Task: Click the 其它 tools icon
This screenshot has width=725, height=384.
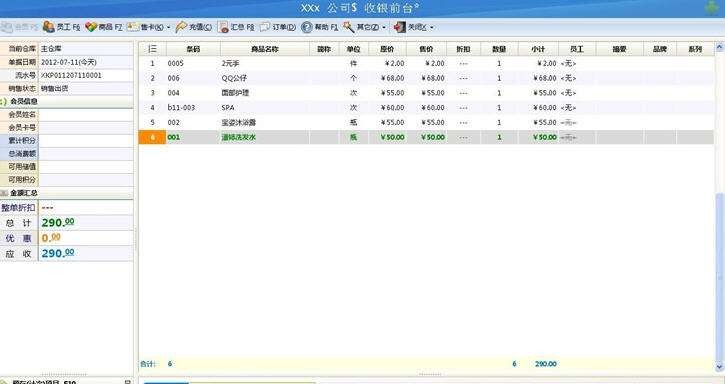Action: pos(349,27)
